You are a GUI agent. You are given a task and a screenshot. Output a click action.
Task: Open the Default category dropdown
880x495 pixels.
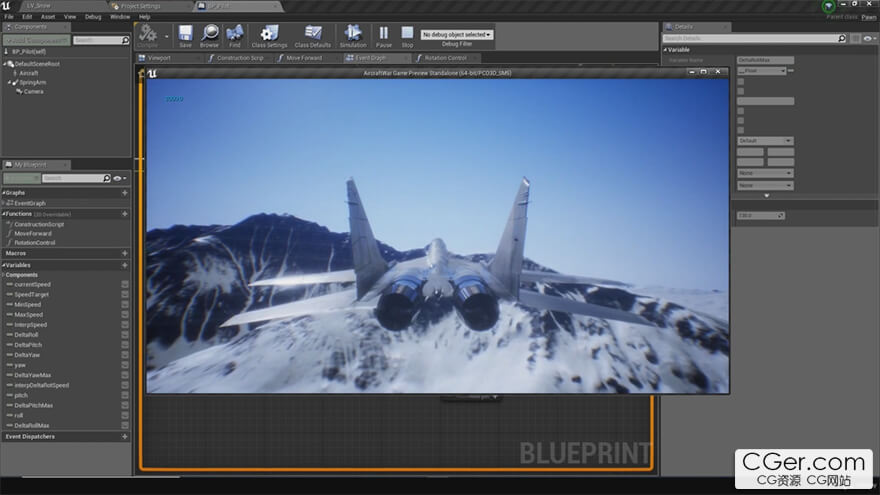(x=764, y=140)
